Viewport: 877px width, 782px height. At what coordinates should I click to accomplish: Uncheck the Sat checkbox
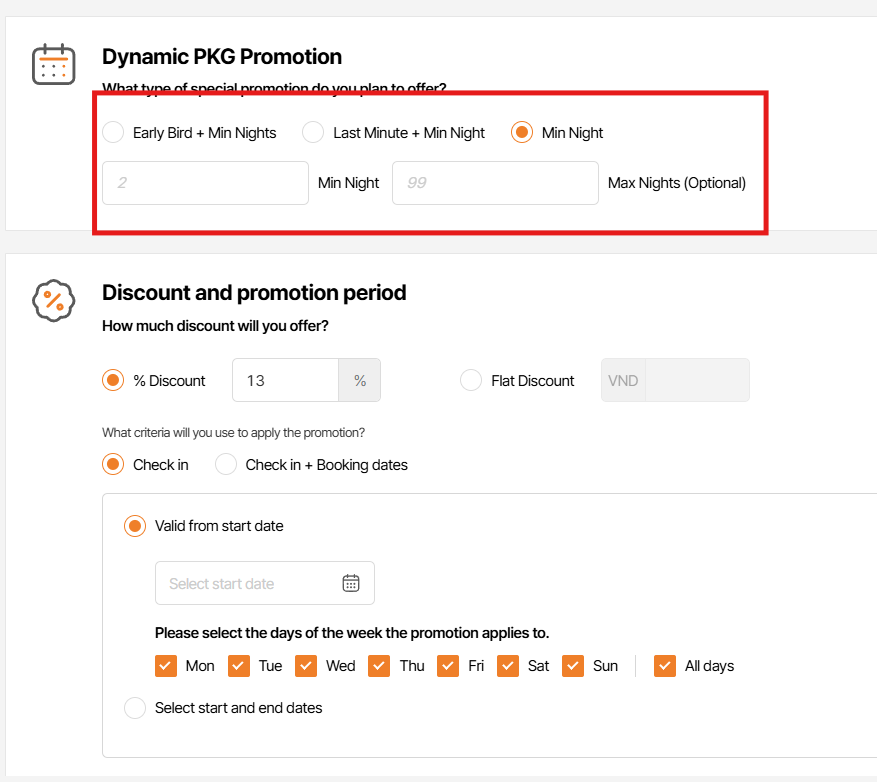click(508, 666)
